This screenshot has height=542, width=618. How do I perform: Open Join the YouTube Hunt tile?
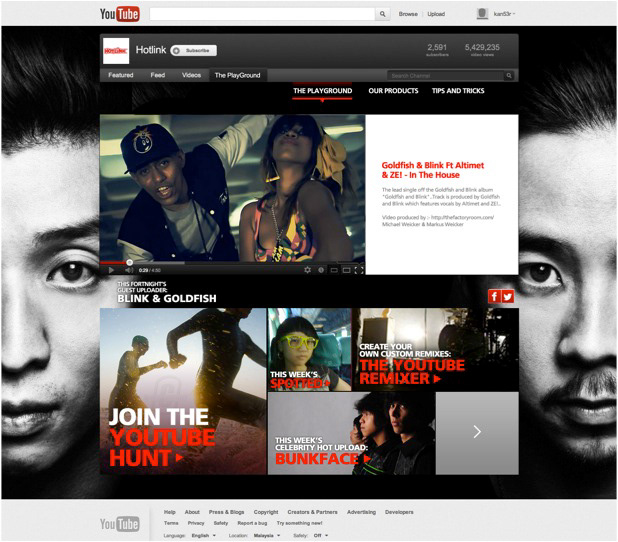click(x=183, y=391)
